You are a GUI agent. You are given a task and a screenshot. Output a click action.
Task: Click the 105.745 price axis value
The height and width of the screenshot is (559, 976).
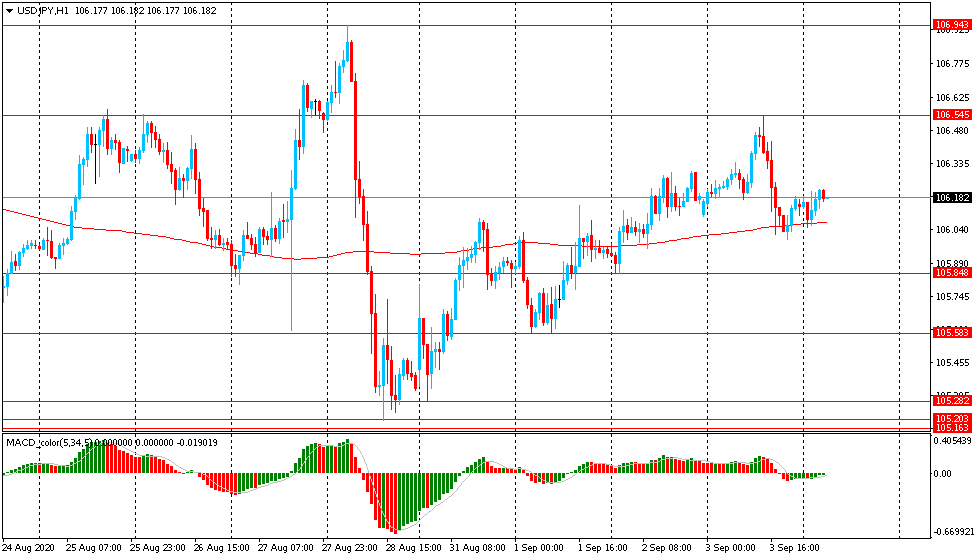click(953, 297)
